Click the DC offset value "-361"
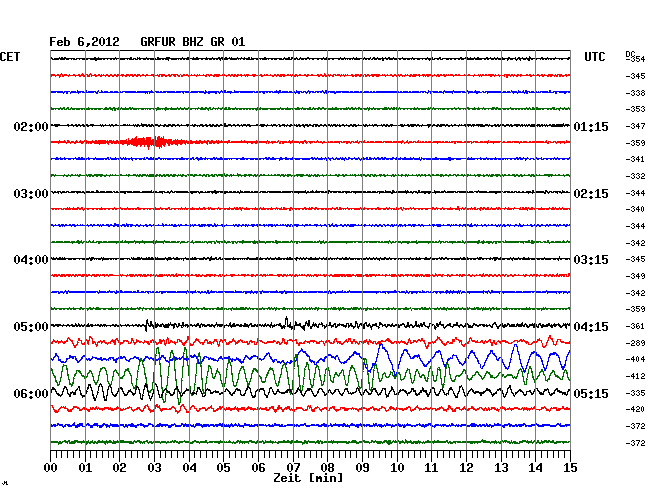The height and width of the screenshot is (494, 650). point(635,326)
